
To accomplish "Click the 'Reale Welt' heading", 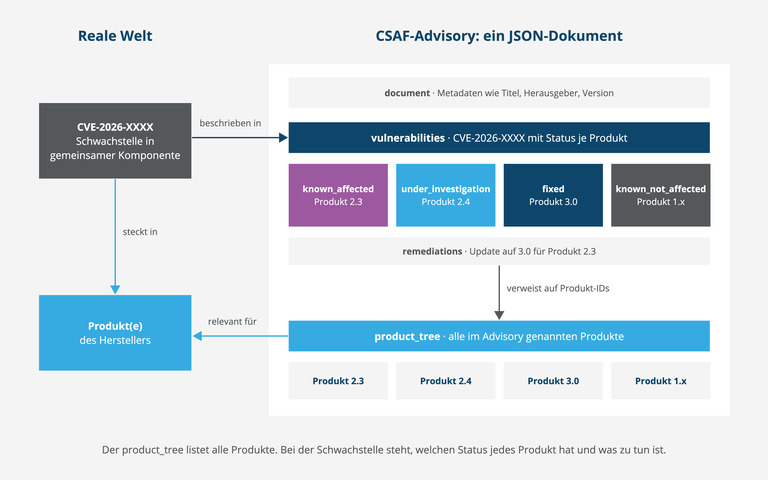I will coord(115,36).
